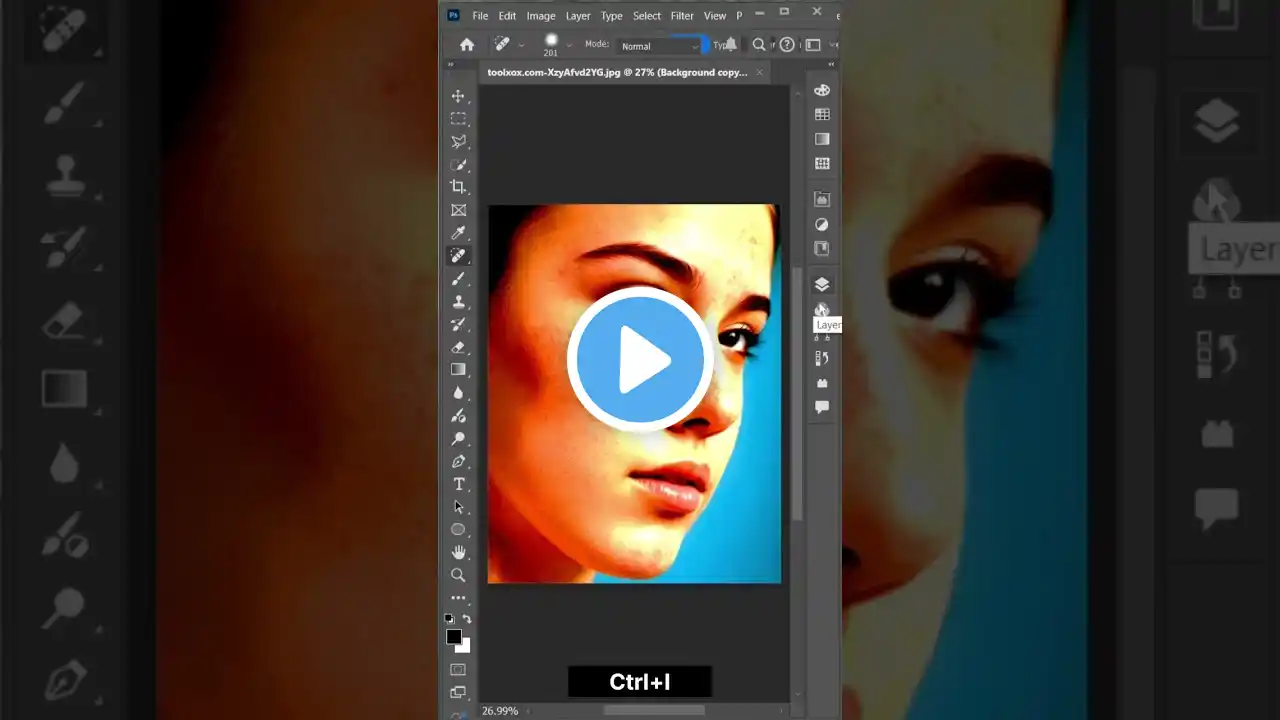This screenshot has width=1280, height=720.
Task: Open the brush preset picker showing 201
Action: [x=551, y=45]
